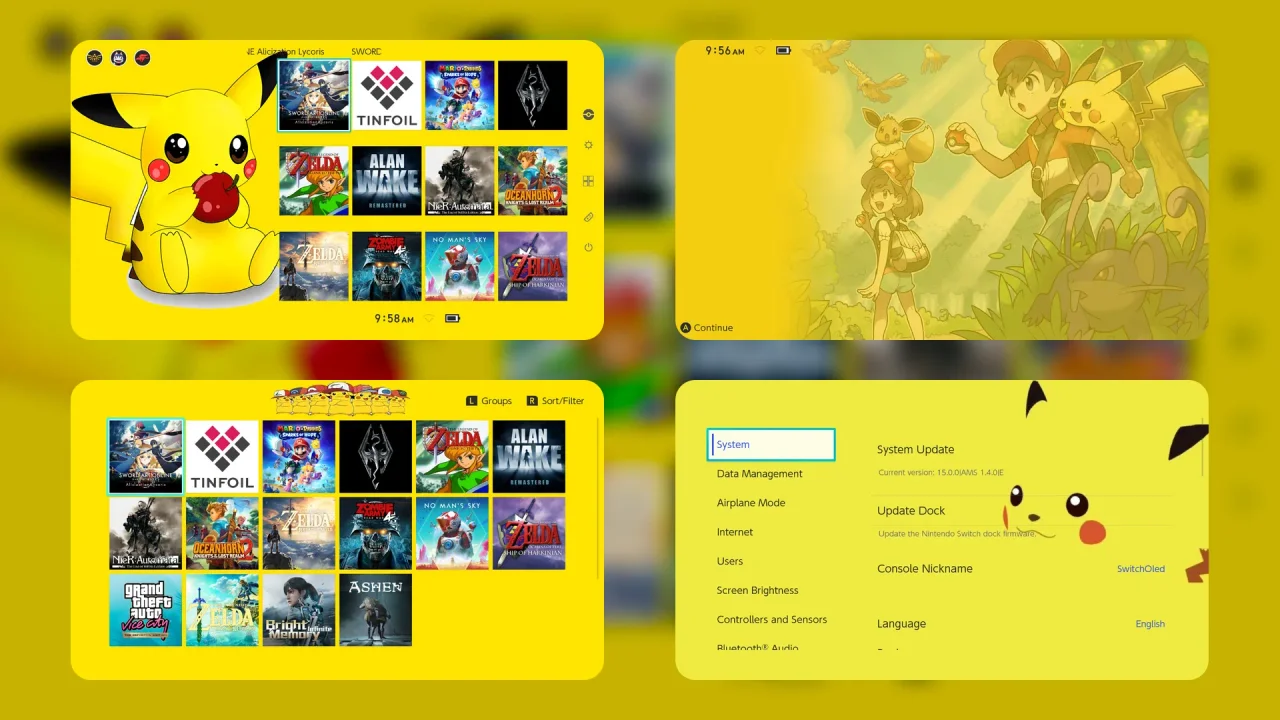Open the Controllers icon on the home sidebar
Viewport: 1280px width, 720px height.
(x=588, y=217)
